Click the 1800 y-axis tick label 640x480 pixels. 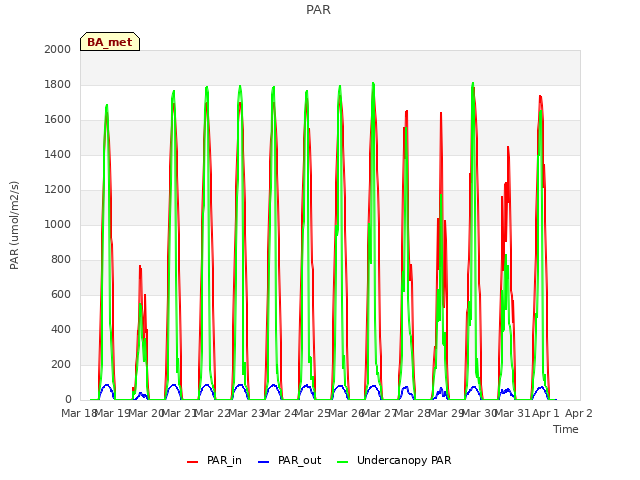click(58, 84)
